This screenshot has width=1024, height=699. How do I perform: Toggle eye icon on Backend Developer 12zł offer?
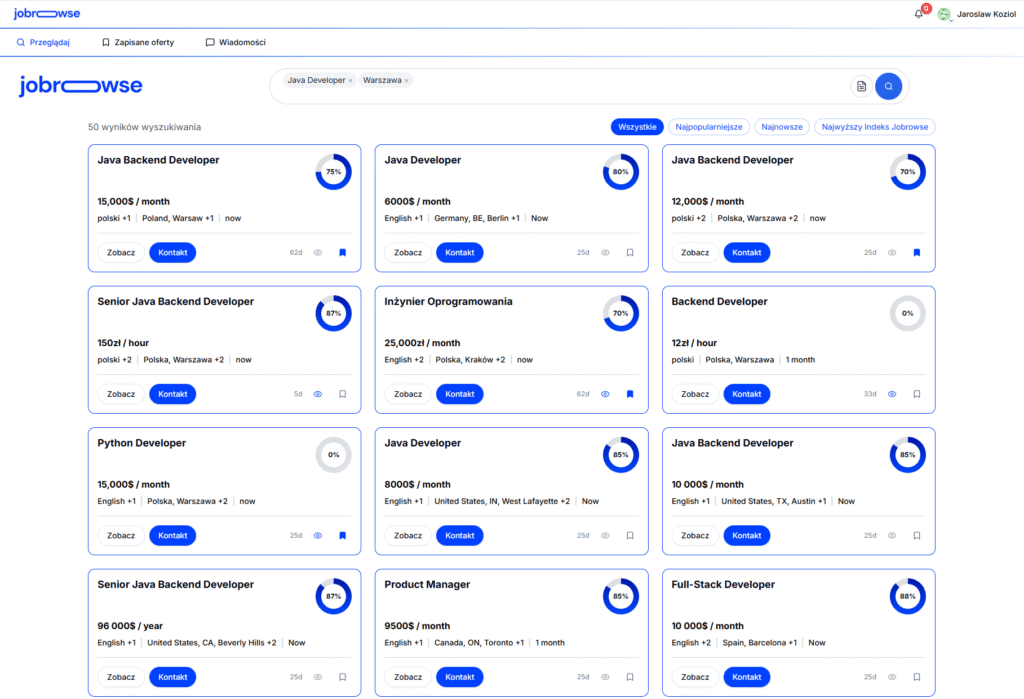[x=892, y=394]
